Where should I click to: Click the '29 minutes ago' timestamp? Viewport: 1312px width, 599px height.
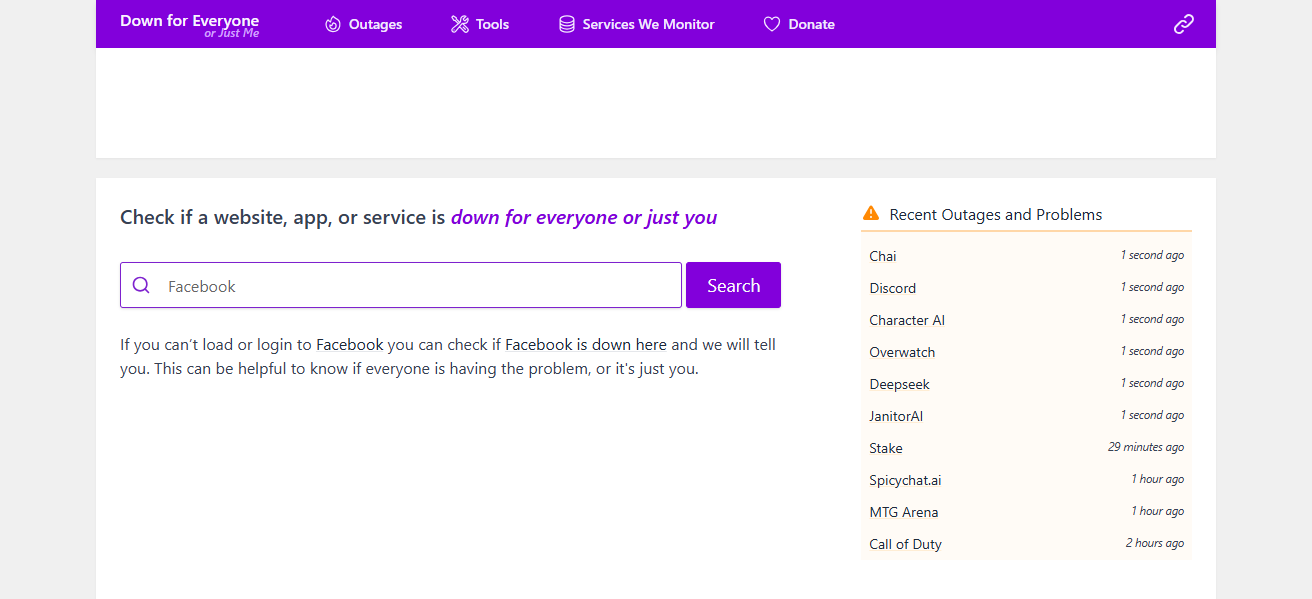point(1146,447)
